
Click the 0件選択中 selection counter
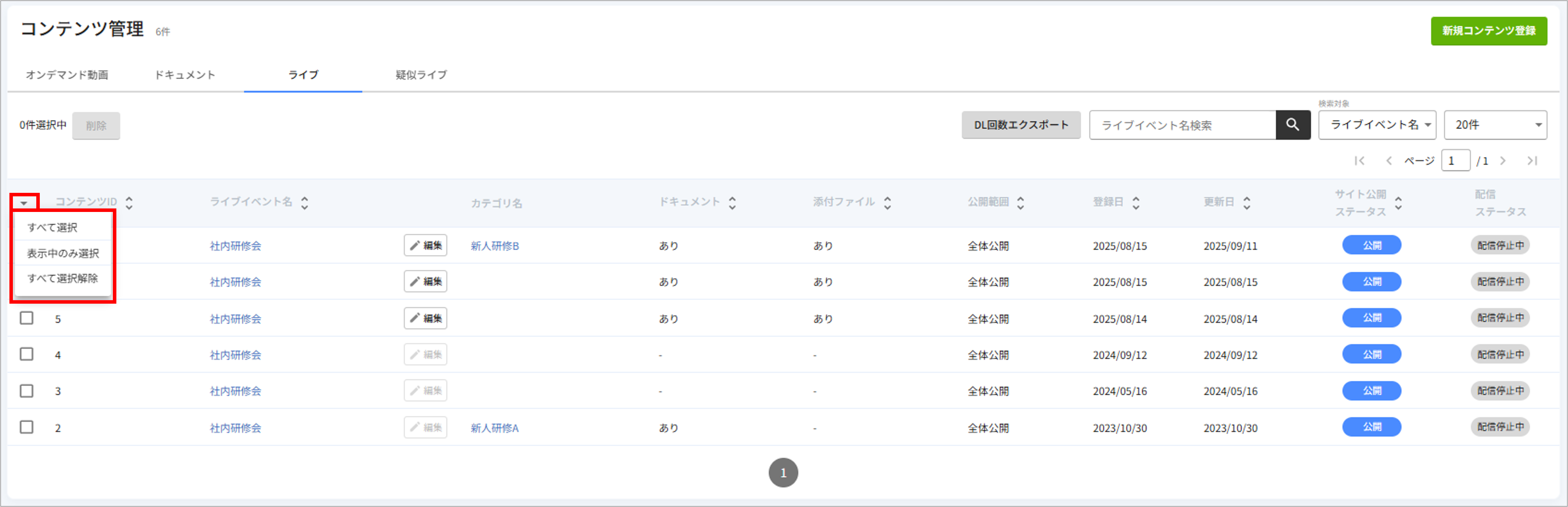point(43,125)
